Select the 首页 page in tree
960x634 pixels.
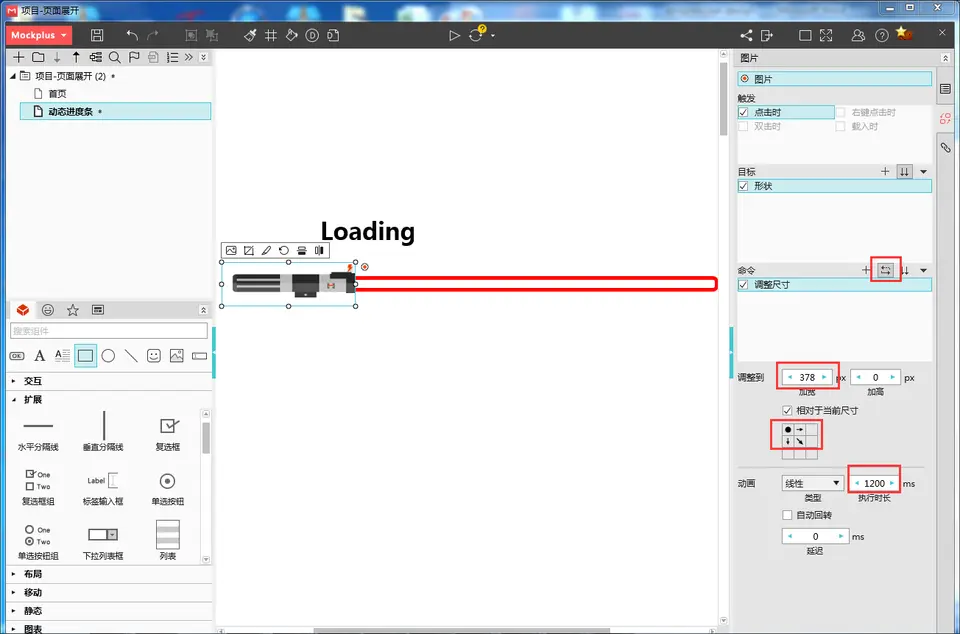coord(58,94)
